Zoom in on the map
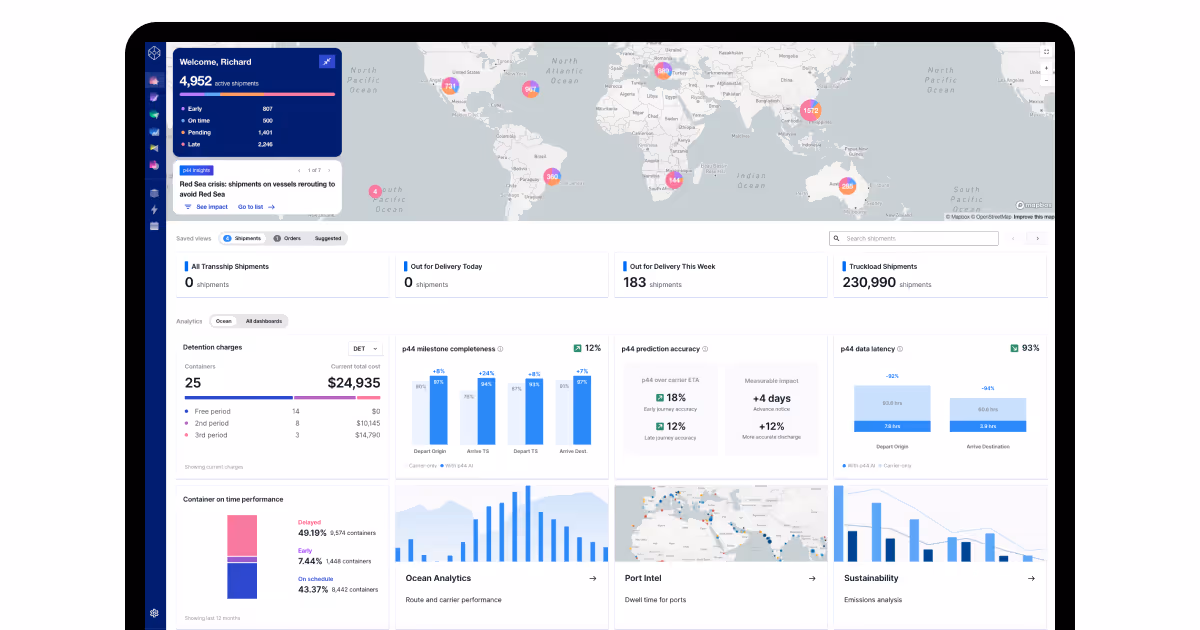Viewport: 1200px width, 630px height. tap(1046, 68)
